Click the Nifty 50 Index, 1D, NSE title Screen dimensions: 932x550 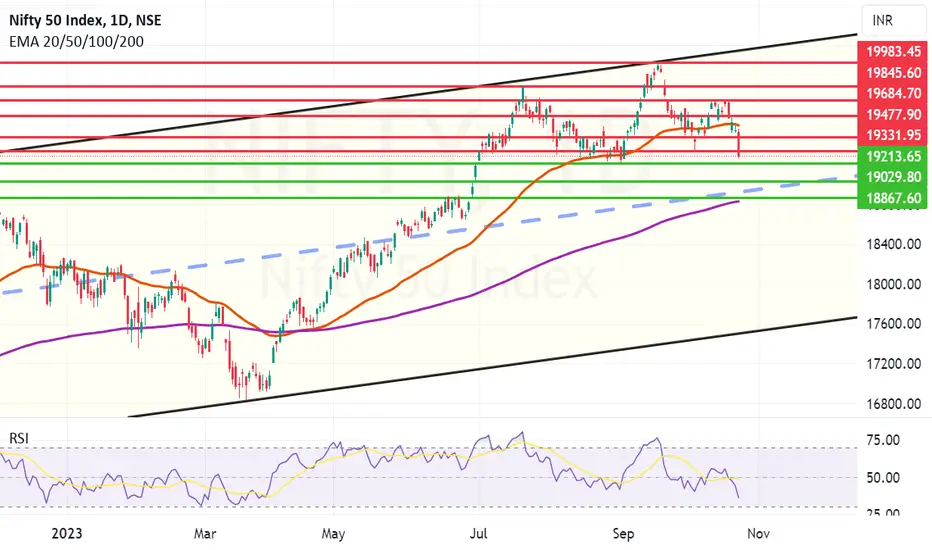85,20
